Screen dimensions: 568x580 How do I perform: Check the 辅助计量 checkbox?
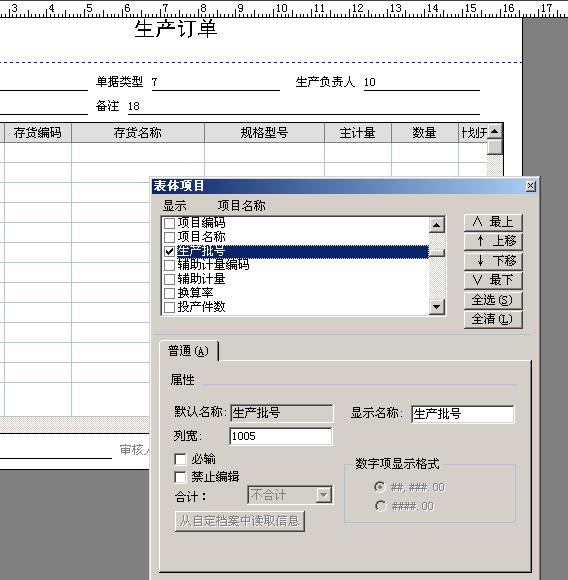(169, 279)
